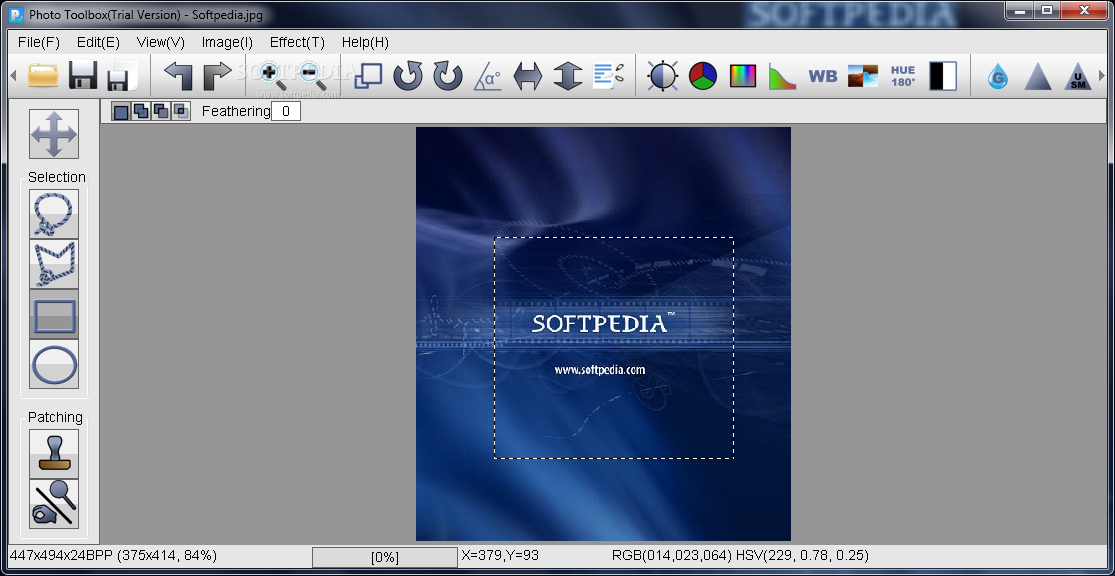This screenshot has height=576, width=1115.
Task: Open the Help(H) menu
Action: pos(365,43)
